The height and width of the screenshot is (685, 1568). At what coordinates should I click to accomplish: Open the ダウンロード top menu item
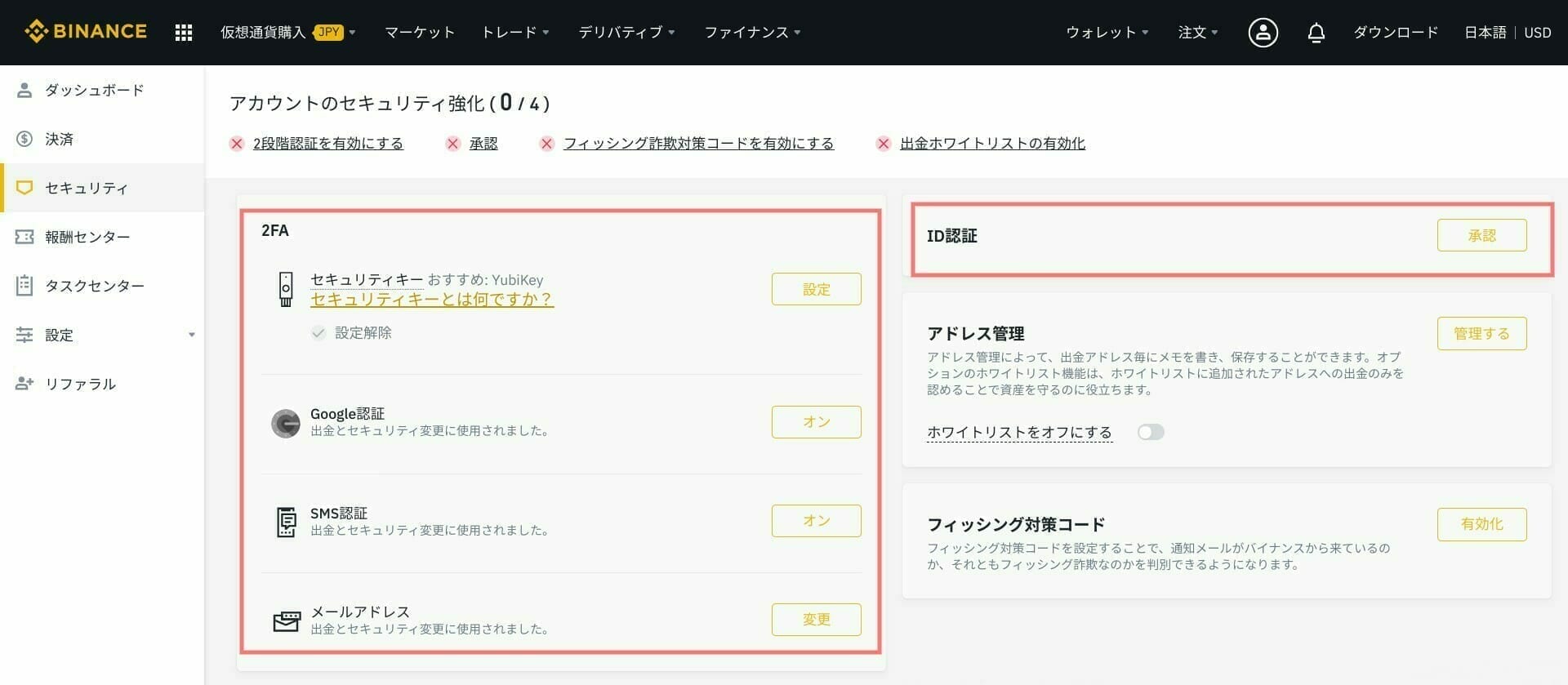click(1396, 33)
